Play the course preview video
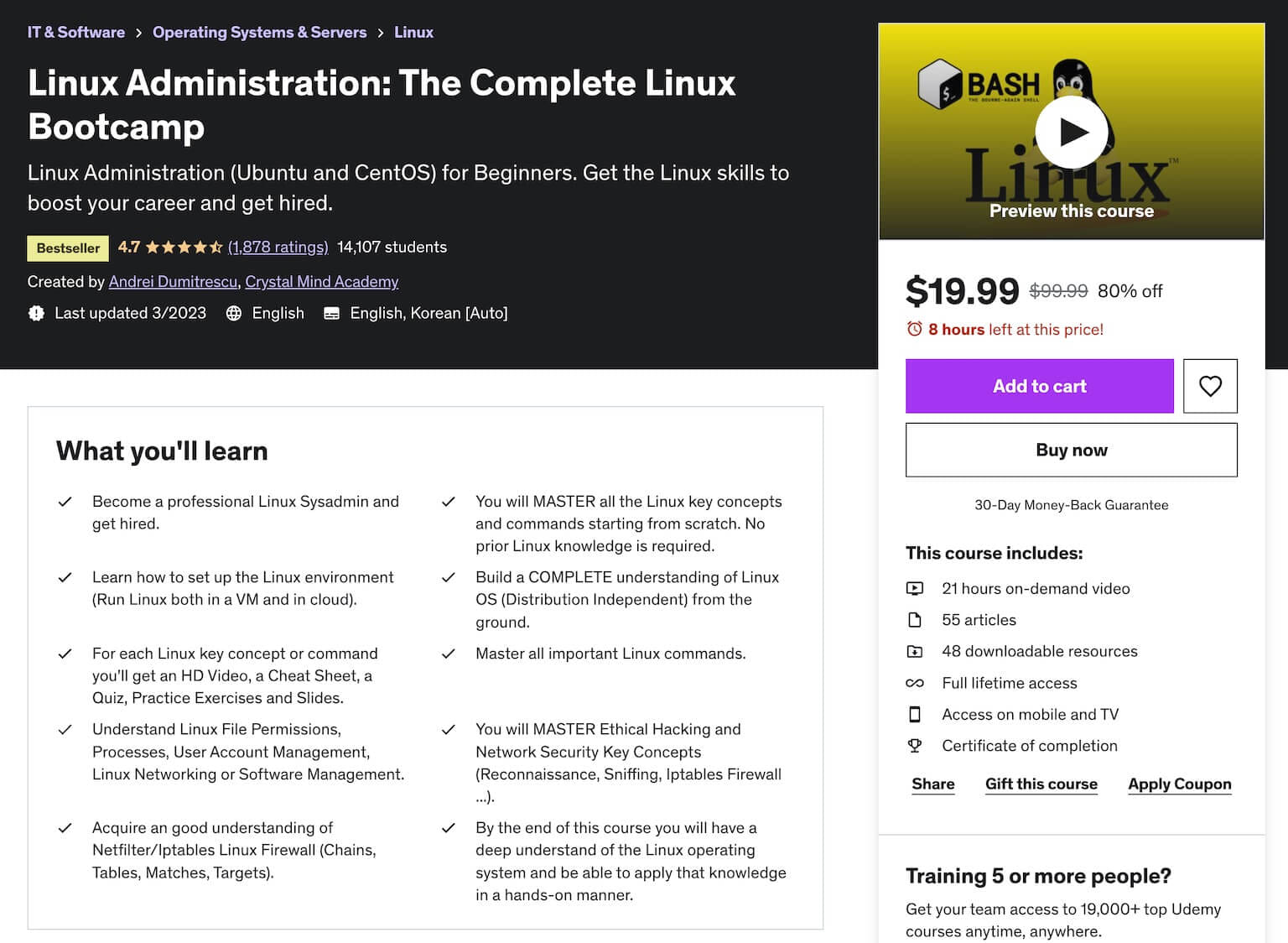Image resolution: width=1288 pixels, height=943 pixels. 1071,131
